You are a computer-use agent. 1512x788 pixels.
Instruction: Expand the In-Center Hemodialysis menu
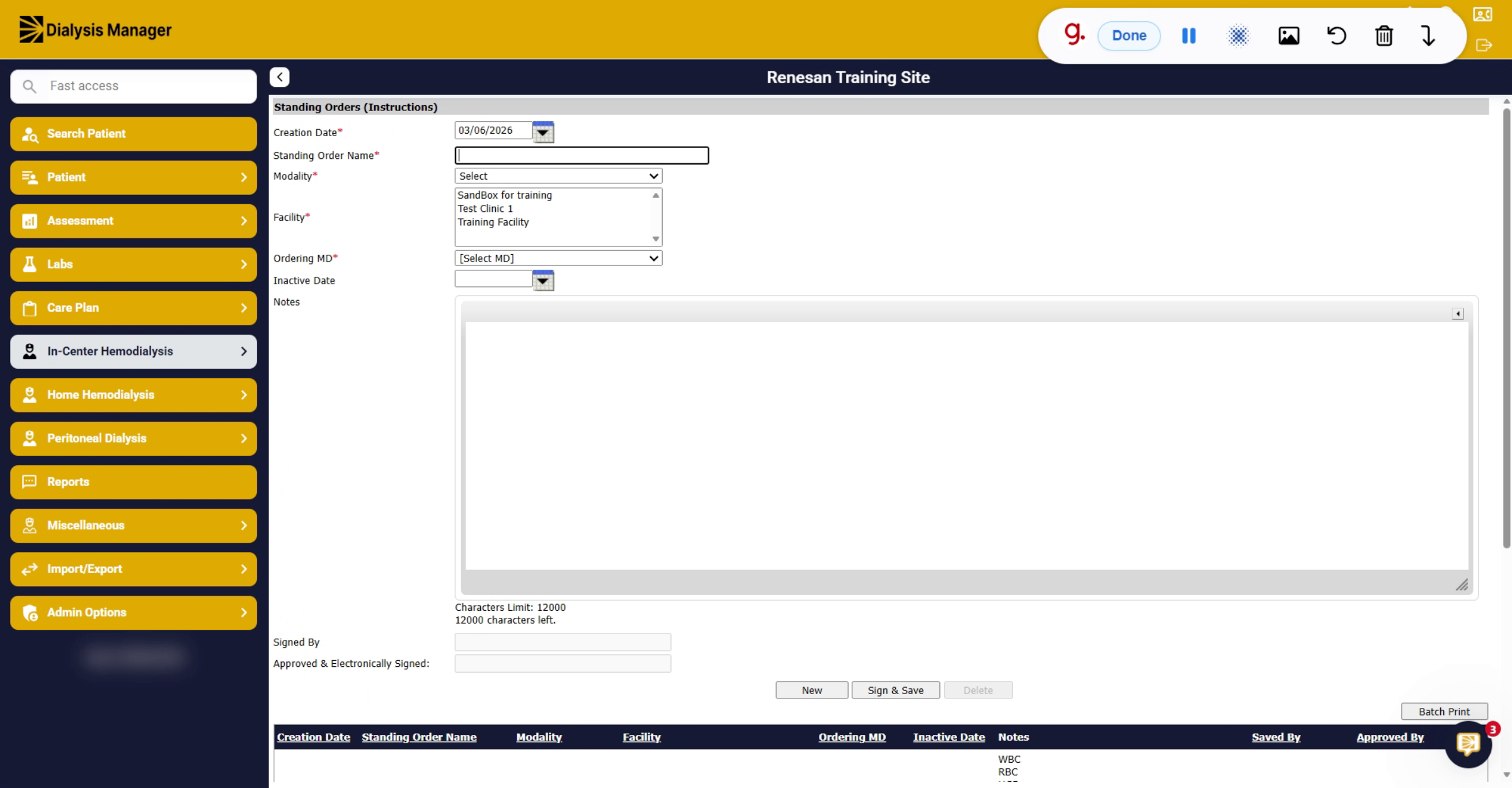[134, 351]
